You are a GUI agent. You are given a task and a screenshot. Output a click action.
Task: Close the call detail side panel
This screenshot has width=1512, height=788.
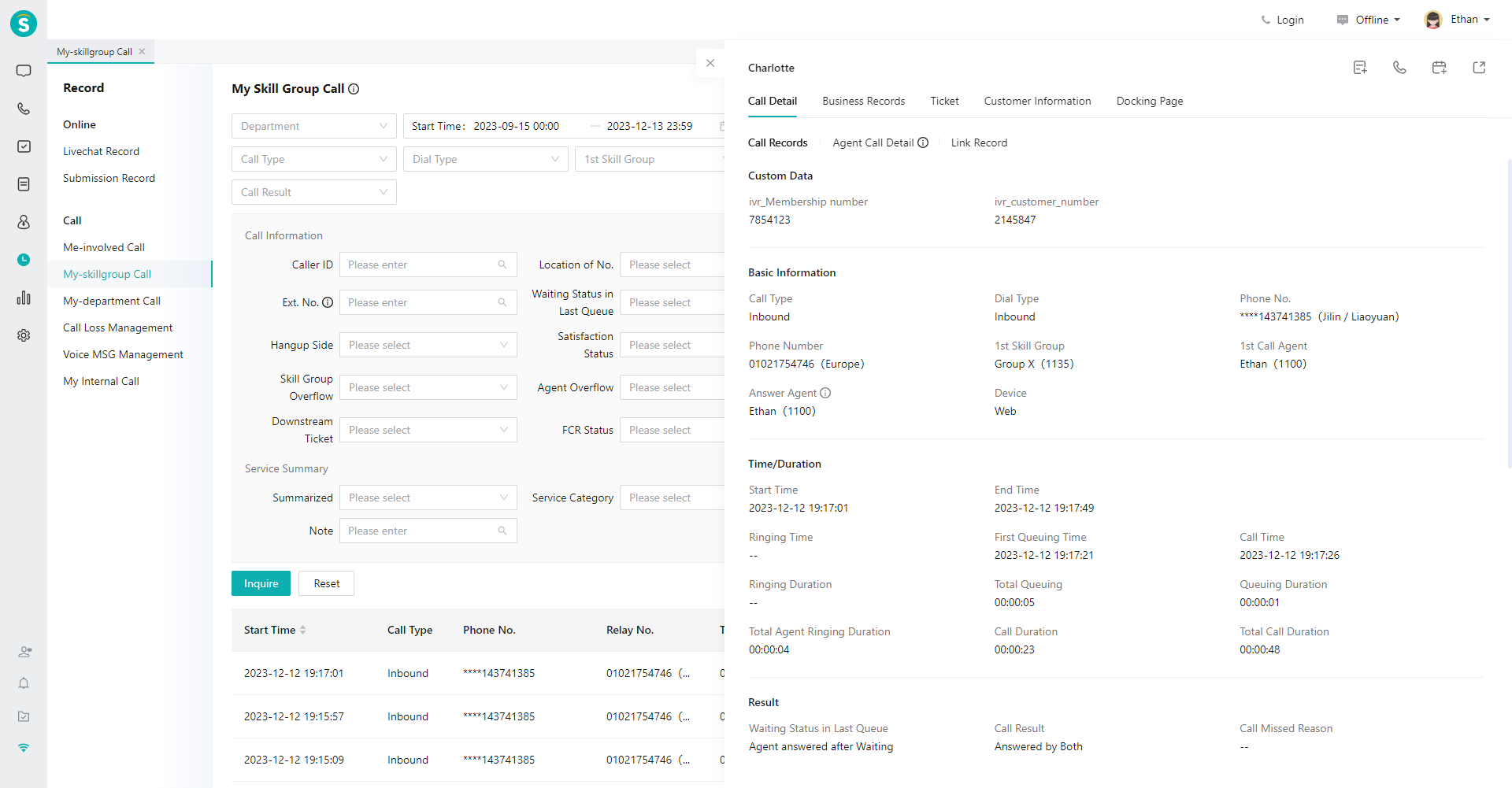710,63
